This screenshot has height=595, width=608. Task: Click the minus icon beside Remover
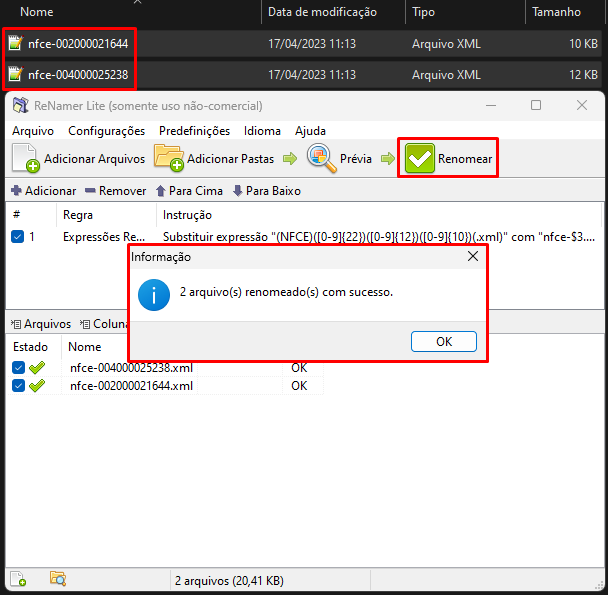coord(90,190)
